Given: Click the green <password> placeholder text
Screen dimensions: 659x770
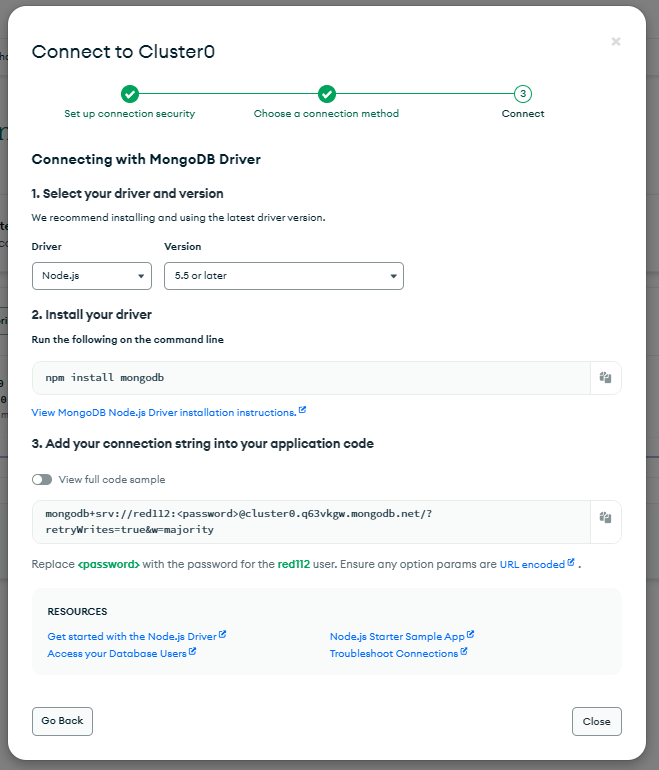Looking at the screenshot, I should [109, 564].
